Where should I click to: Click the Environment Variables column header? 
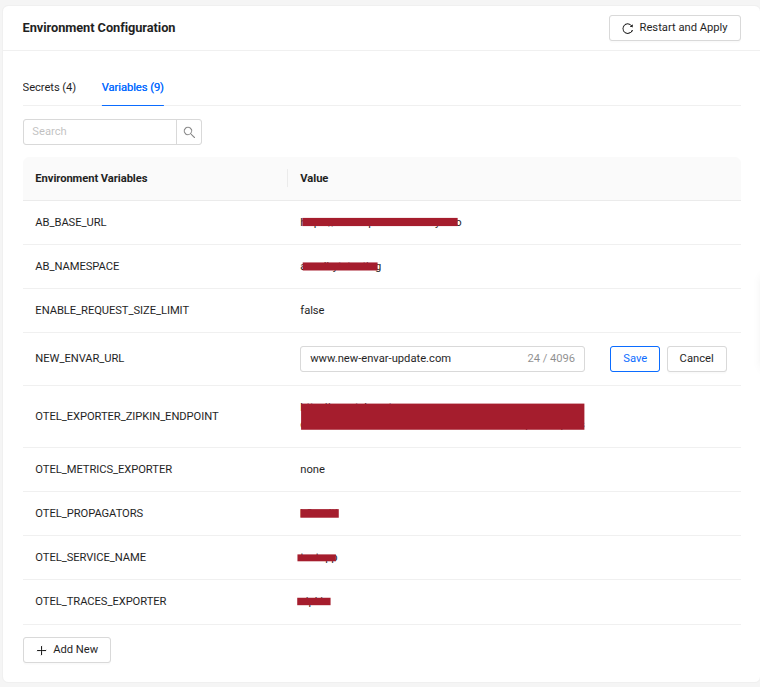[91, 179]
